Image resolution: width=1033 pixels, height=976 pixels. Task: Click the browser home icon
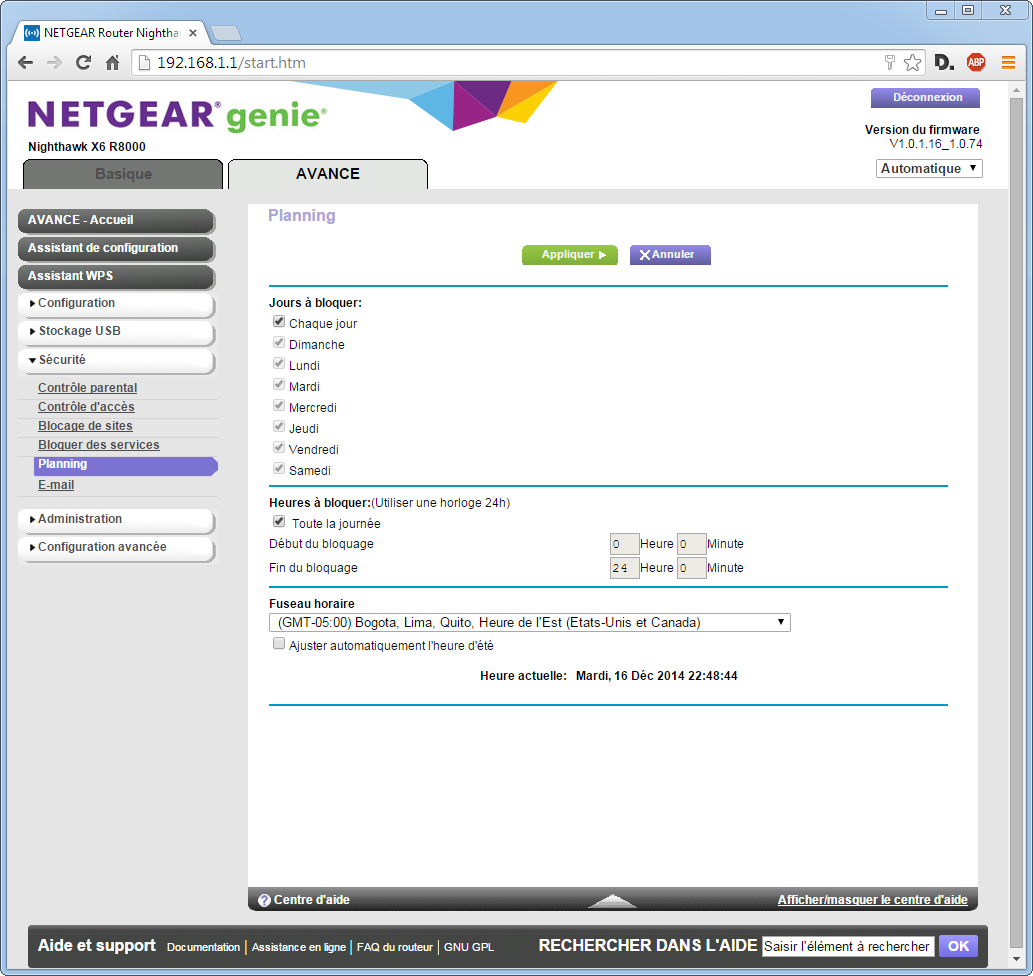113,63
